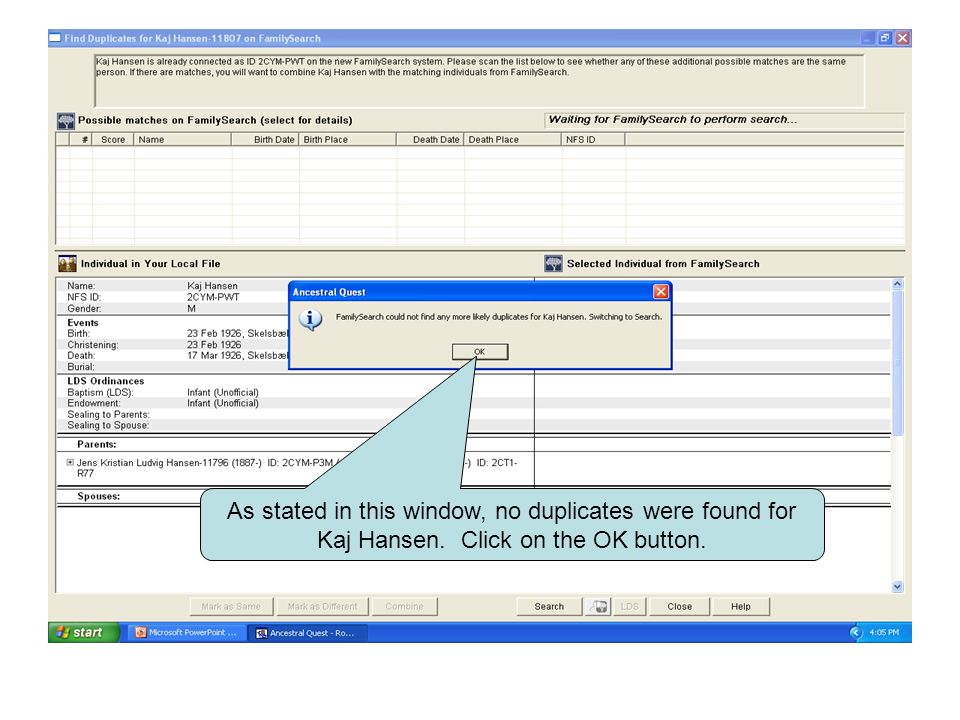Click the Death Place column header
Viewport: 960px width, 720px height.
513,140
